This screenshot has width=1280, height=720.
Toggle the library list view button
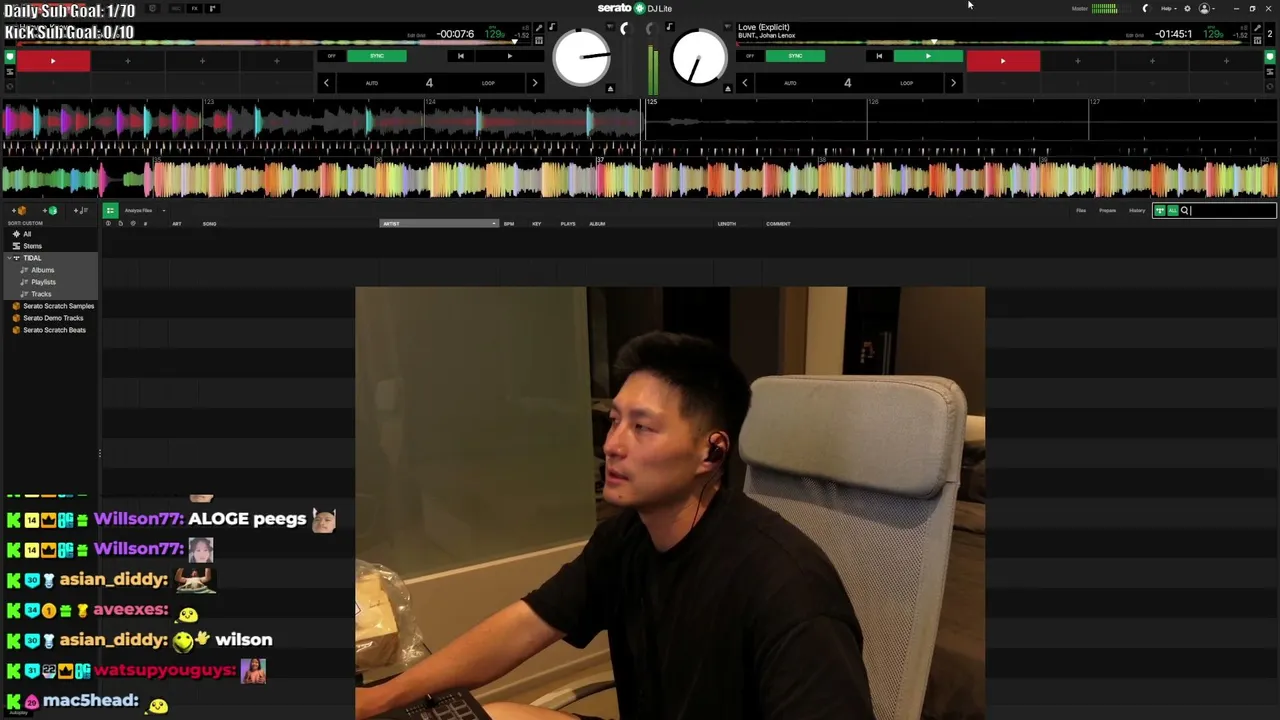point(110,211)
